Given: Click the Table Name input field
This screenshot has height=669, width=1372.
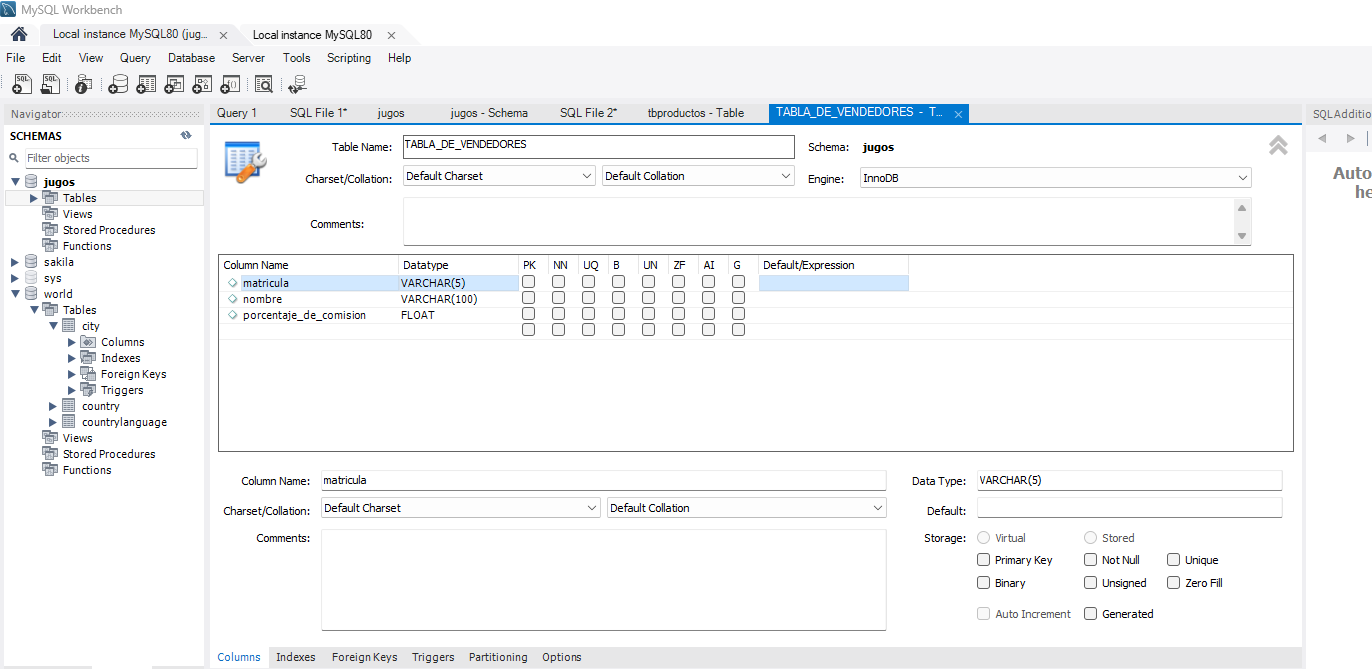Looking at the screenshot, I should [598, 146].
